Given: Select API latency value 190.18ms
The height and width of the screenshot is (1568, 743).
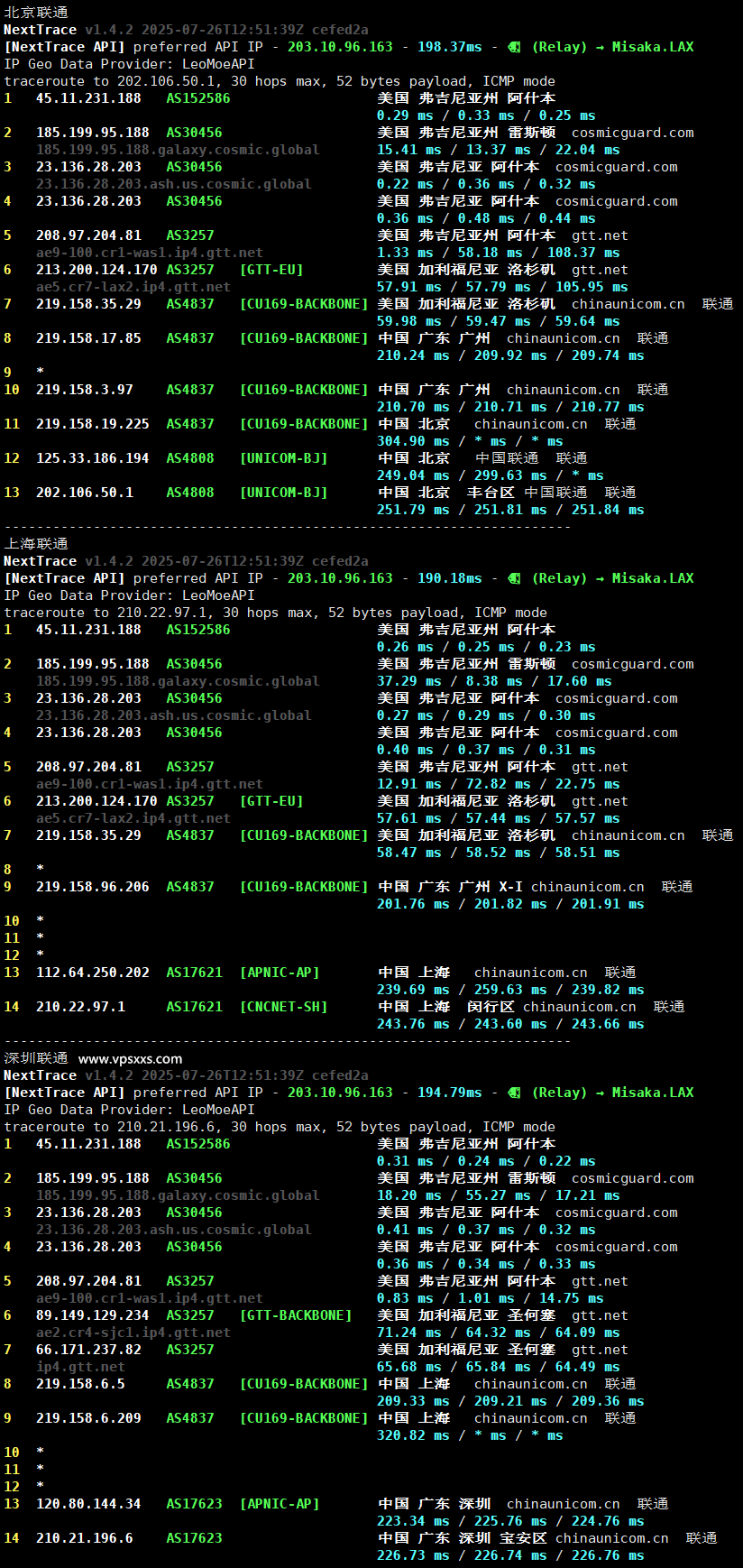Looking at the screenshot, I should point(449,578).
